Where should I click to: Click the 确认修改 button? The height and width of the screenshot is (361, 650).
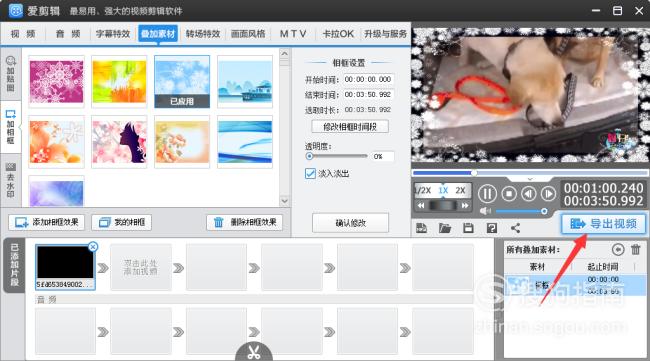point(350,223)
